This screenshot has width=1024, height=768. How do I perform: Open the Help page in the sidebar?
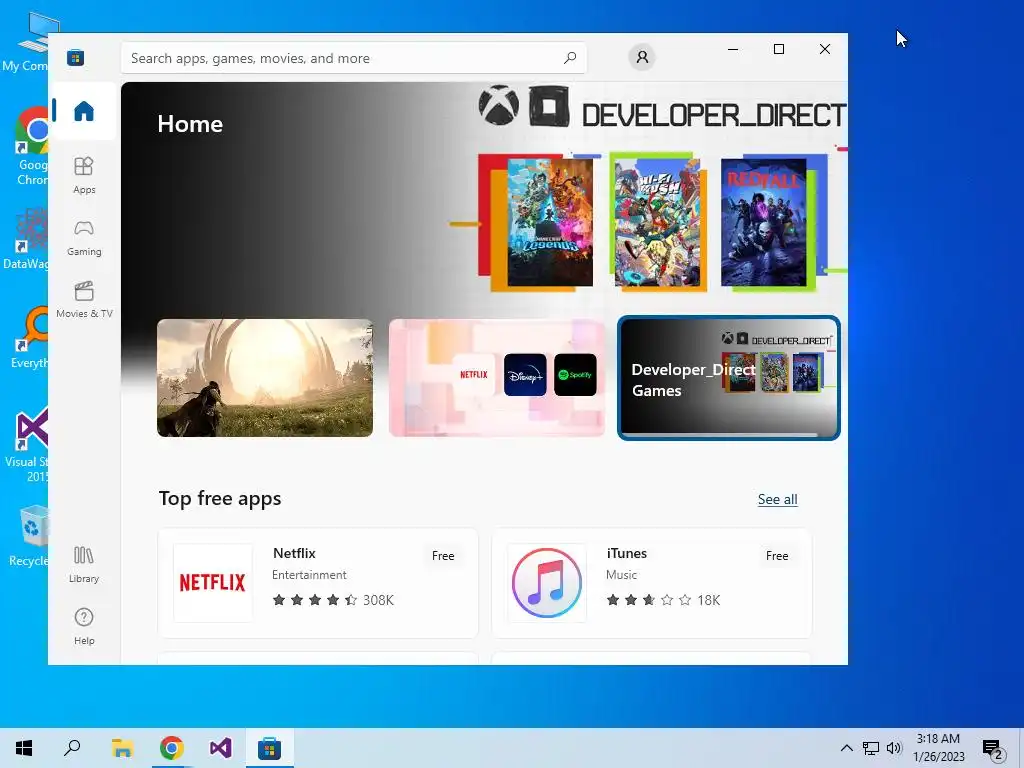(84, 626)
